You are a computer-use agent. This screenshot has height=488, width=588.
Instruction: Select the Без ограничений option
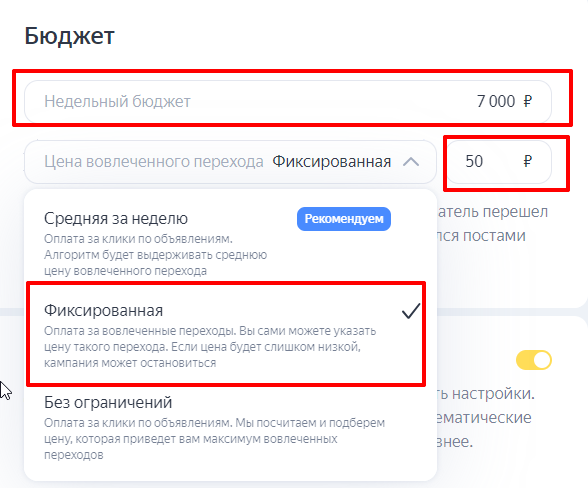[x=230, y=428]
